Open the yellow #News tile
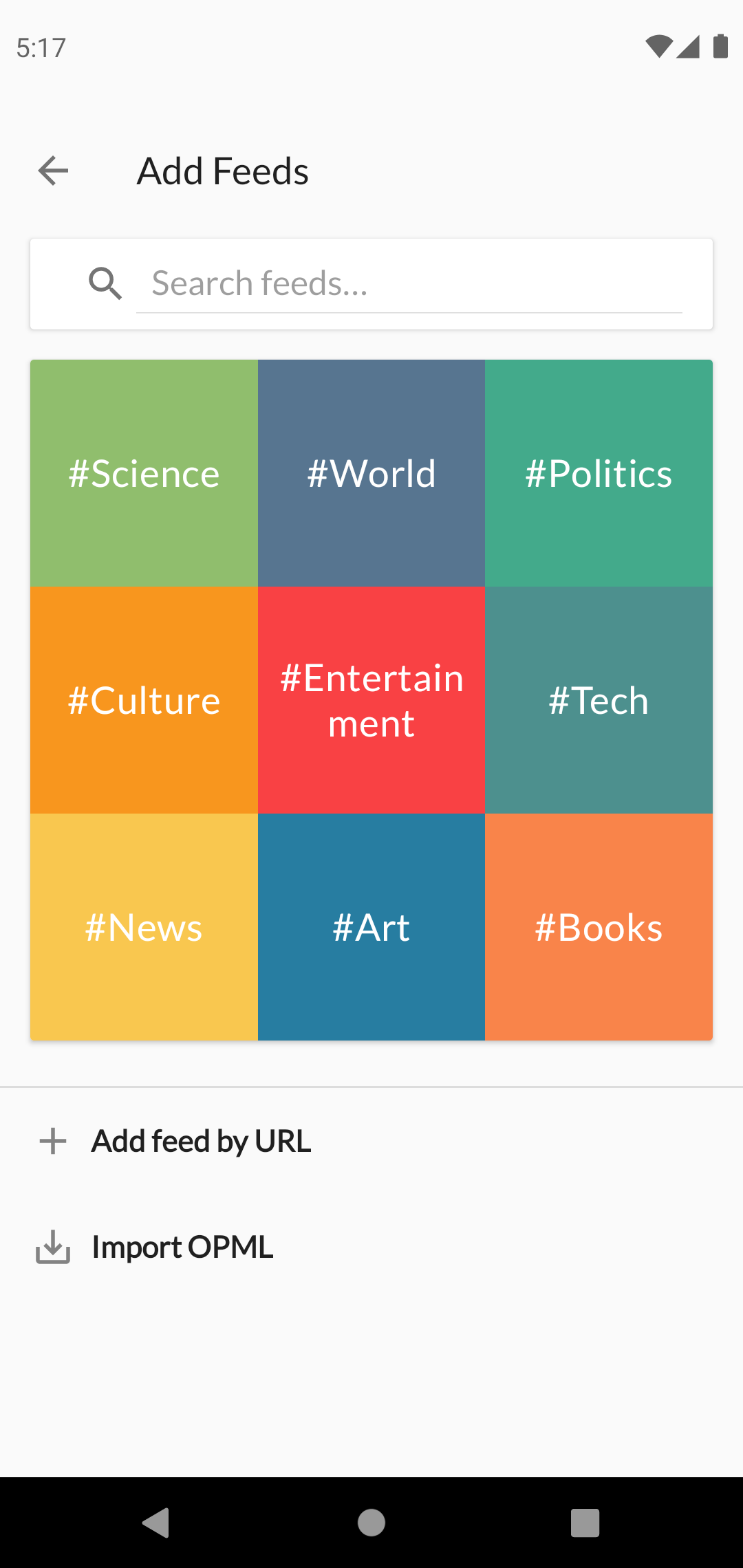 click(x=144, y=927)
